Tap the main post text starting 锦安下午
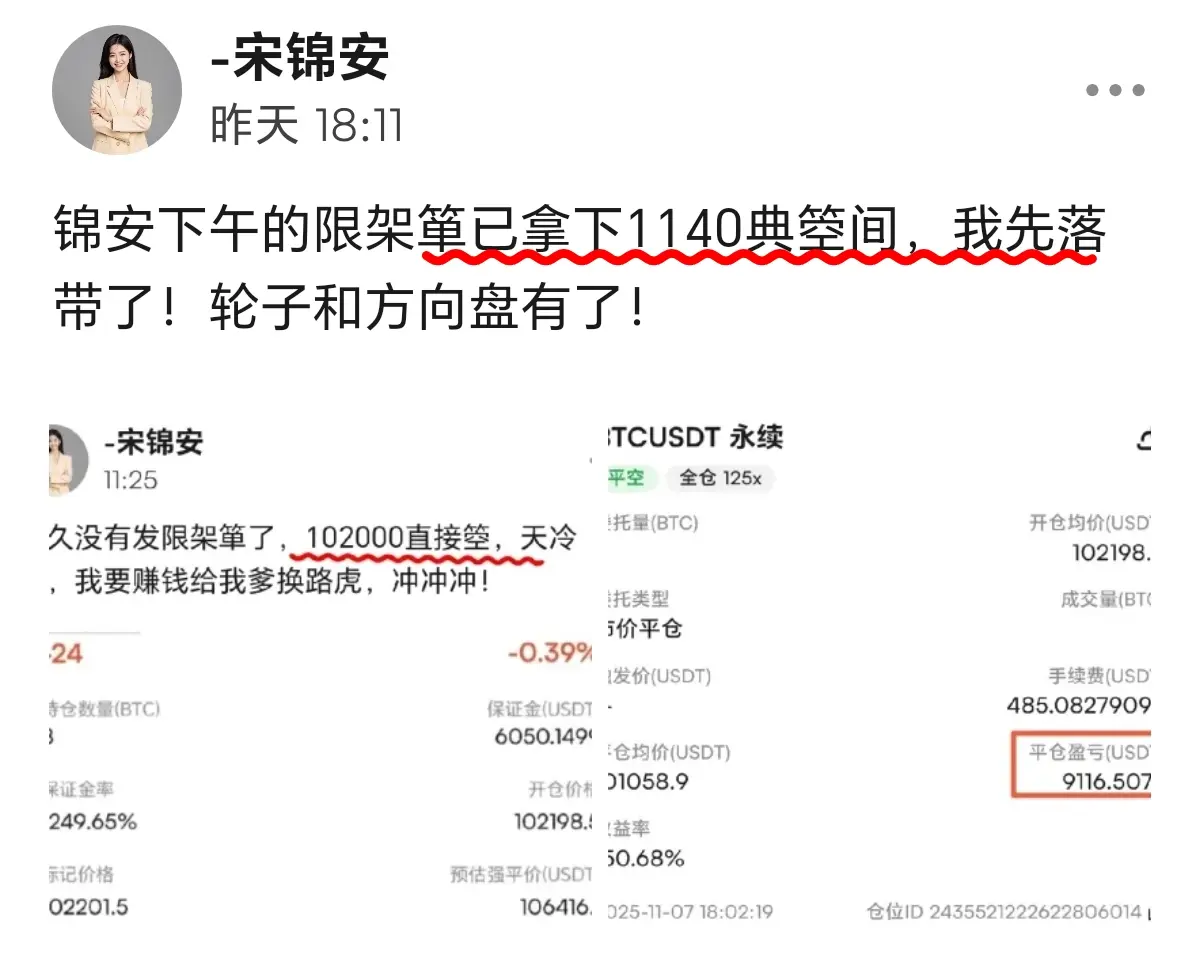This screenshot has width=1200, height=955. [581, 272]
